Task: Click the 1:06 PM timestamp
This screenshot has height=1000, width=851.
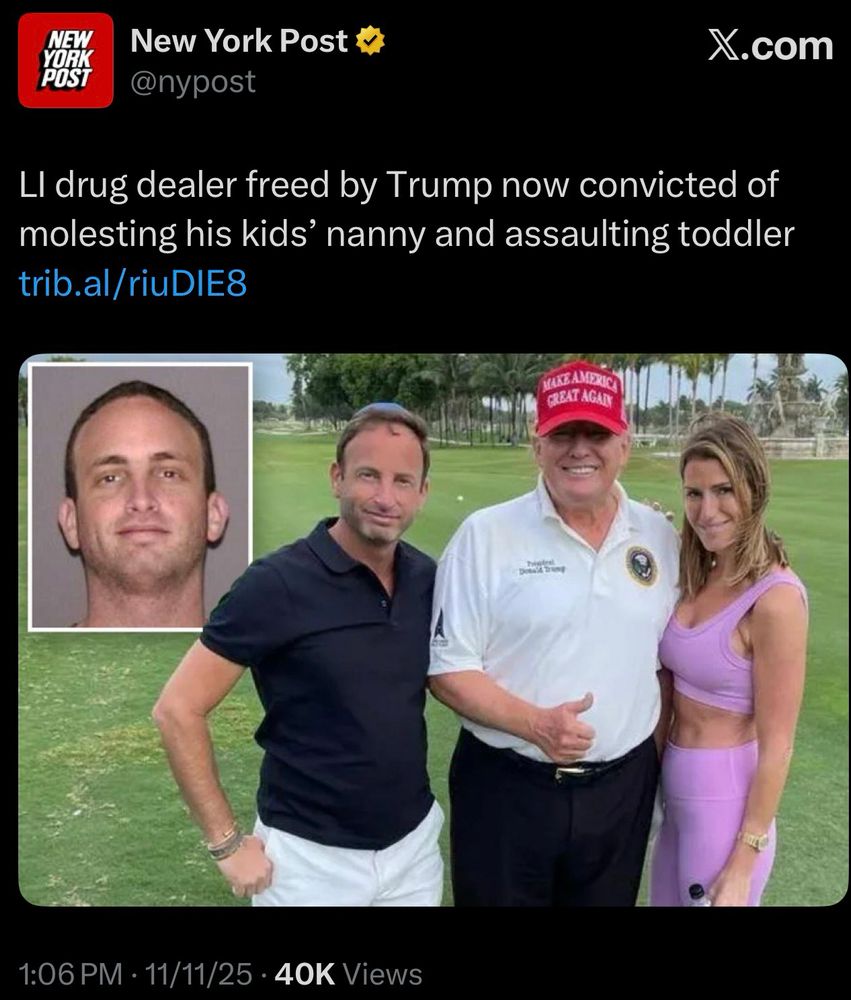Action: 70,974
